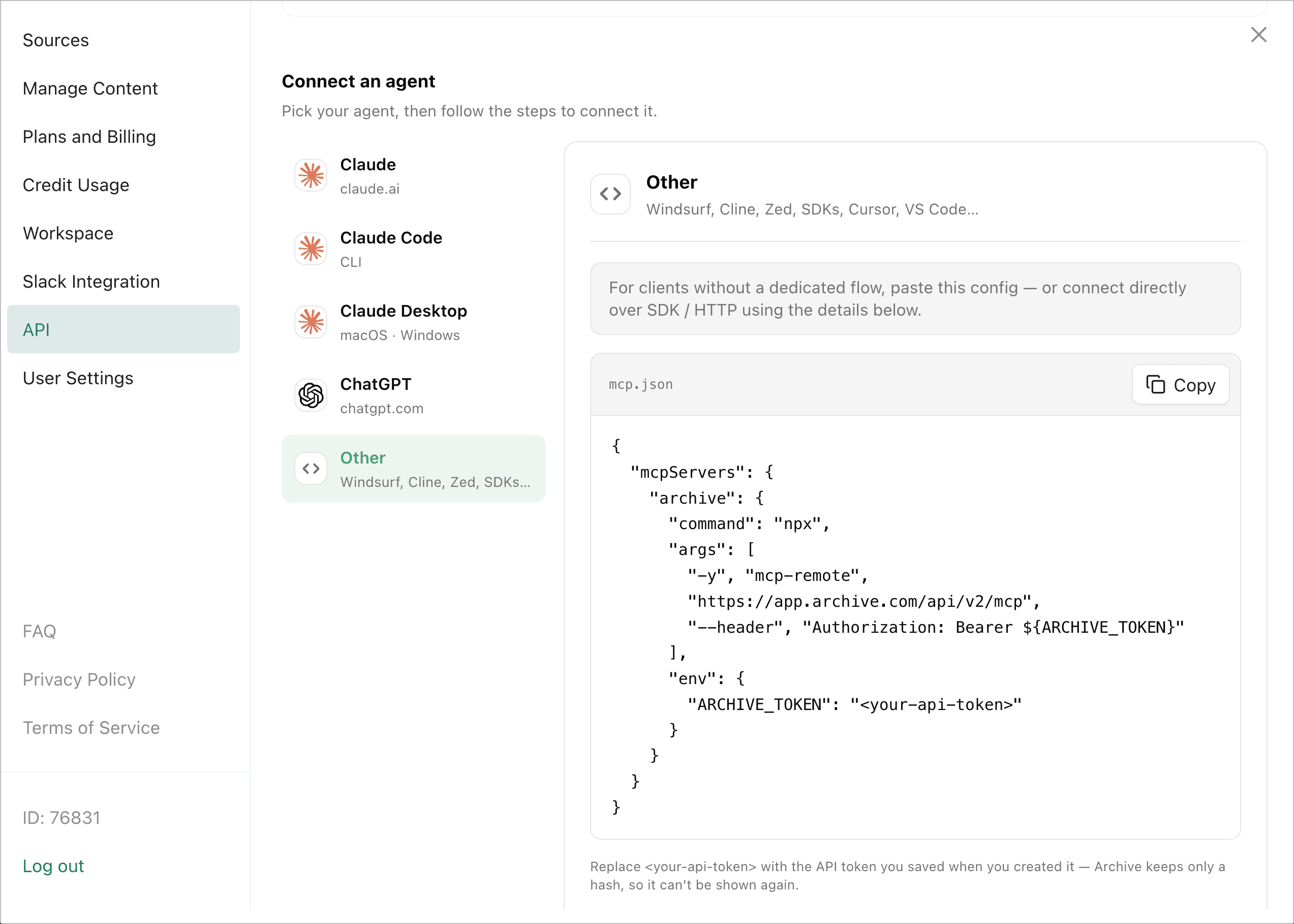
Task: Click the Windsurf, Cline, Zed, SDKs, Cursor subtitle
Action: pos(812,209)
